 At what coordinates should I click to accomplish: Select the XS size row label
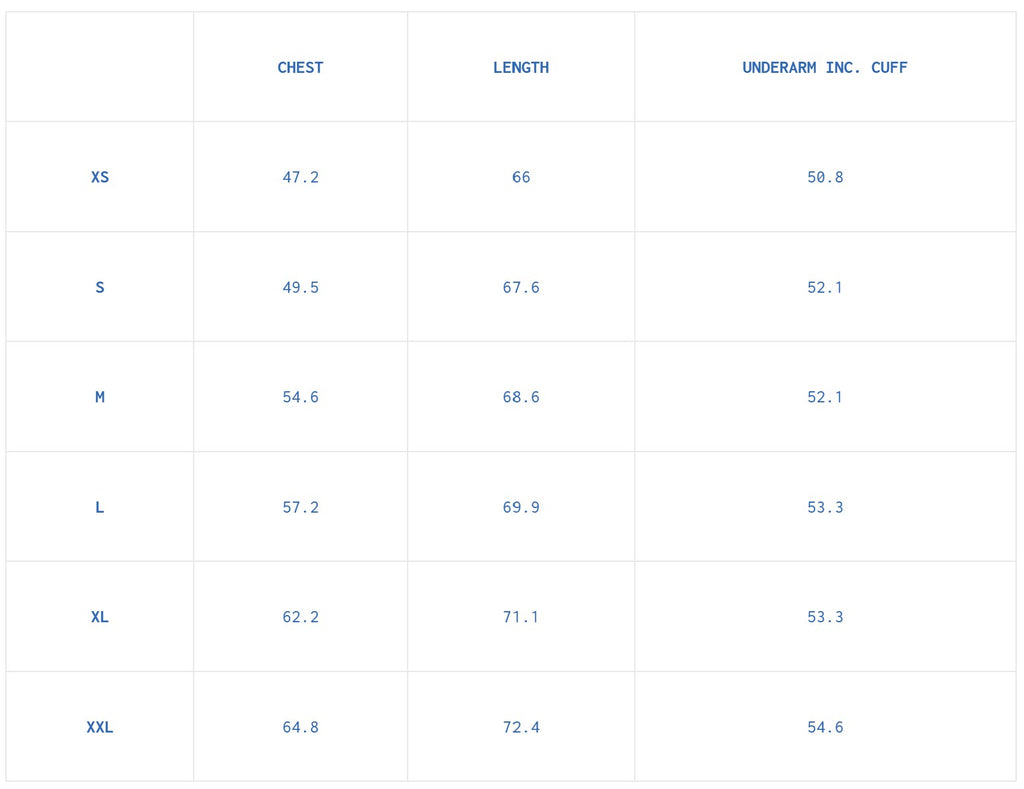pos(100,177)
